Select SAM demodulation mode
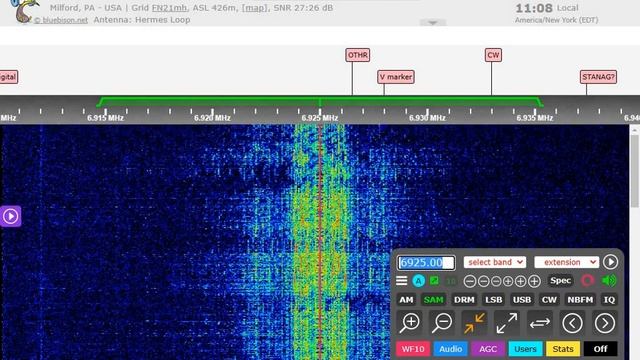The width and height of the screenshot is (640, 360). (433, 300)
